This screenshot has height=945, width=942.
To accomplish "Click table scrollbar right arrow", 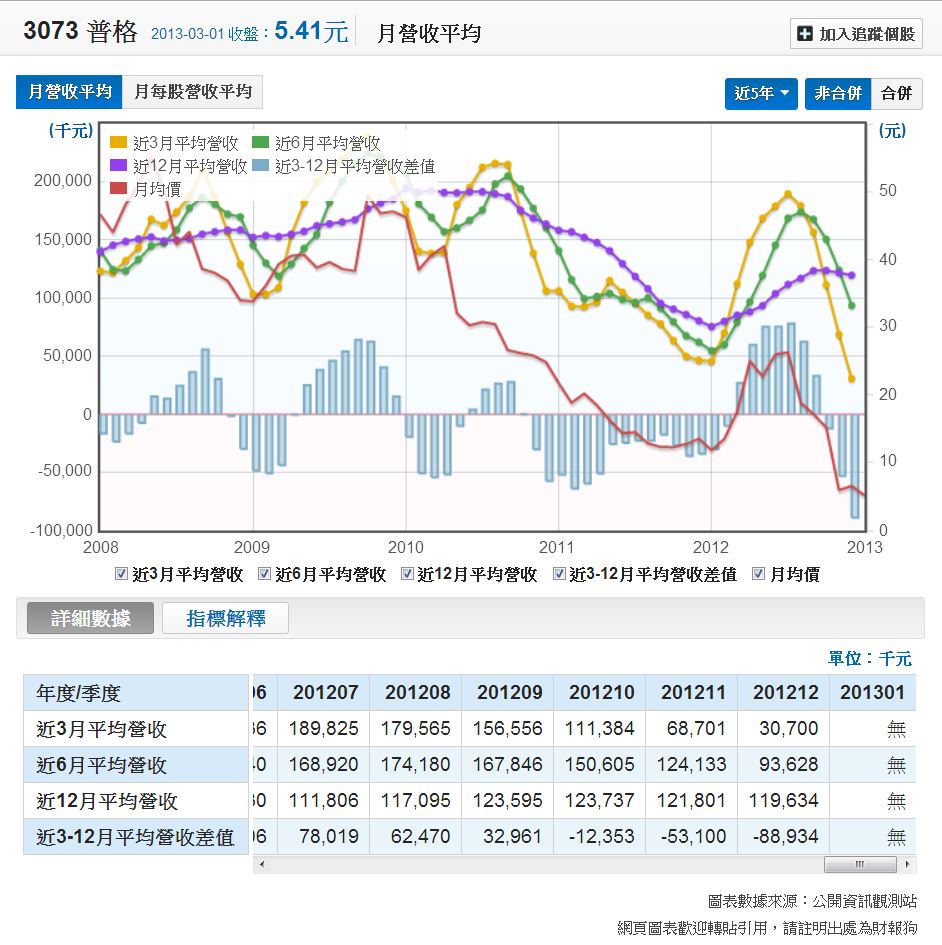I will coord(908,864).
